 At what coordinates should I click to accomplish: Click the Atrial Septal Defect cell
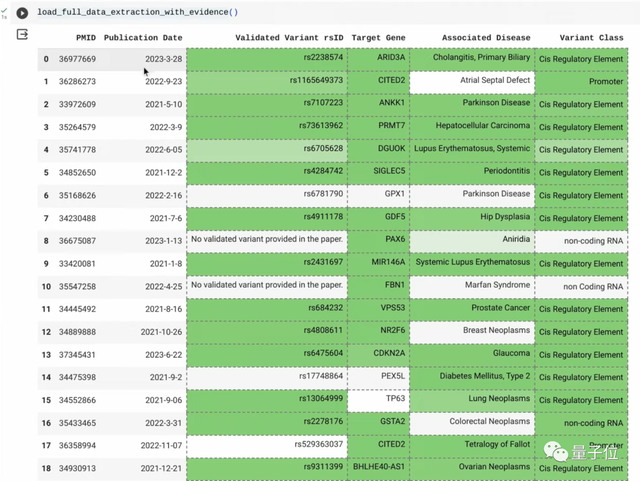472,82
